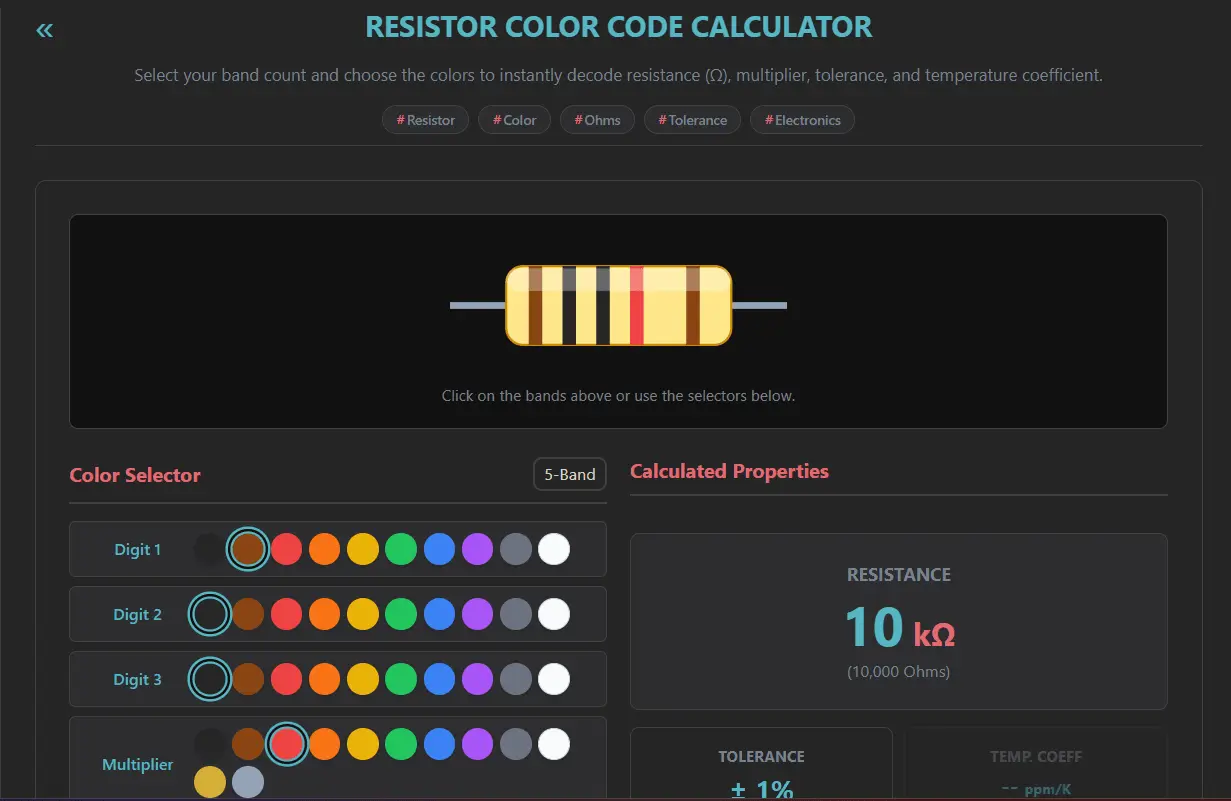Select violet for Digit 3
The width and height of the screenshot is (1231, 801).
pyautogui.click(x=477, y=679)
